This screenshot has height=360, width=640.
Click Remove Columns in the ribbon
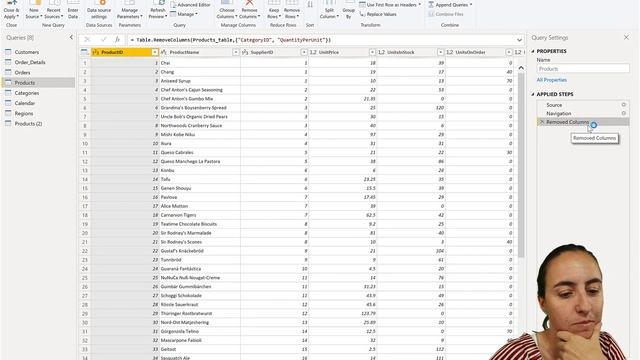[x=249, y=10]
